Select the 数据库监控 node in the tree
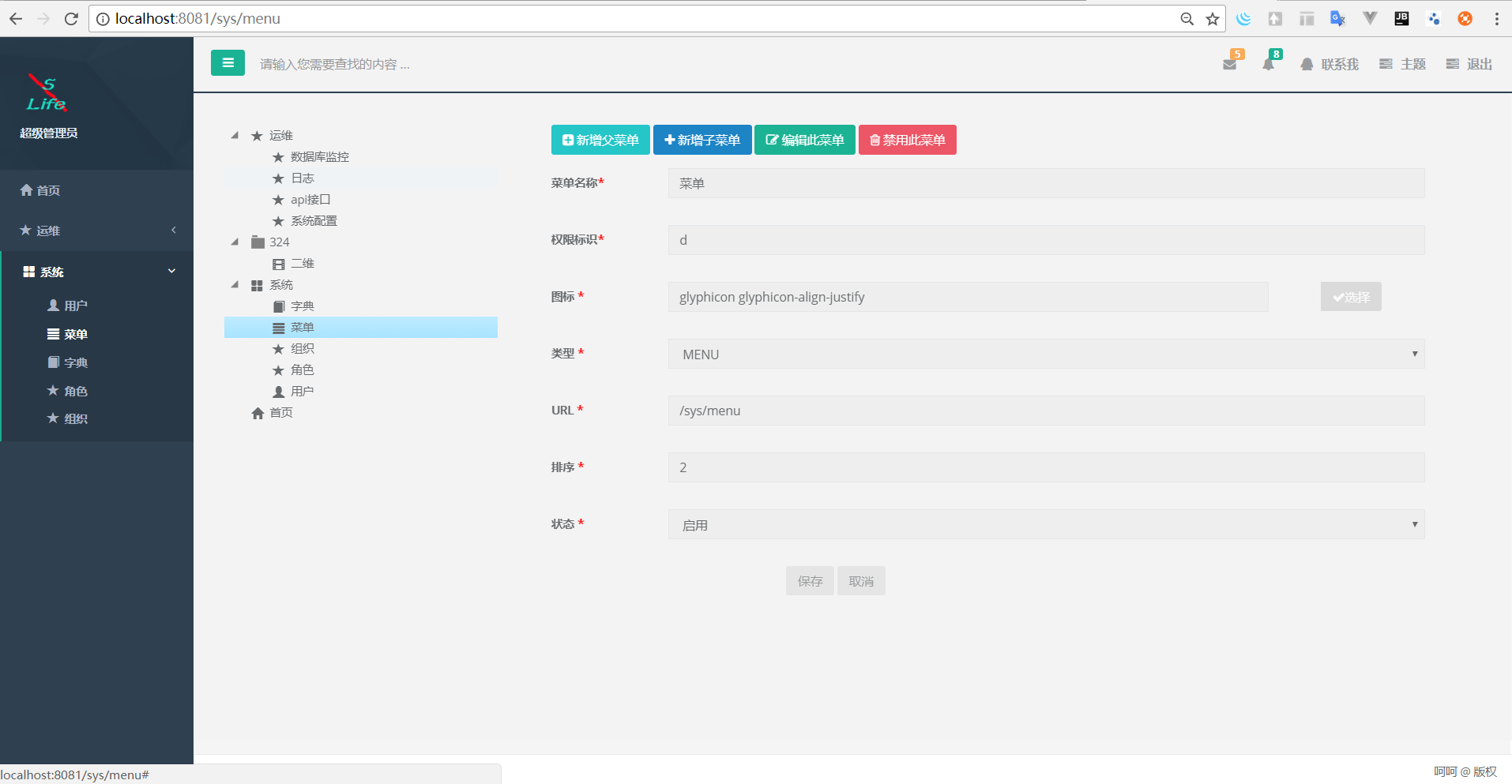Screen dimensions: 1512x784 (x=320, y=157)
